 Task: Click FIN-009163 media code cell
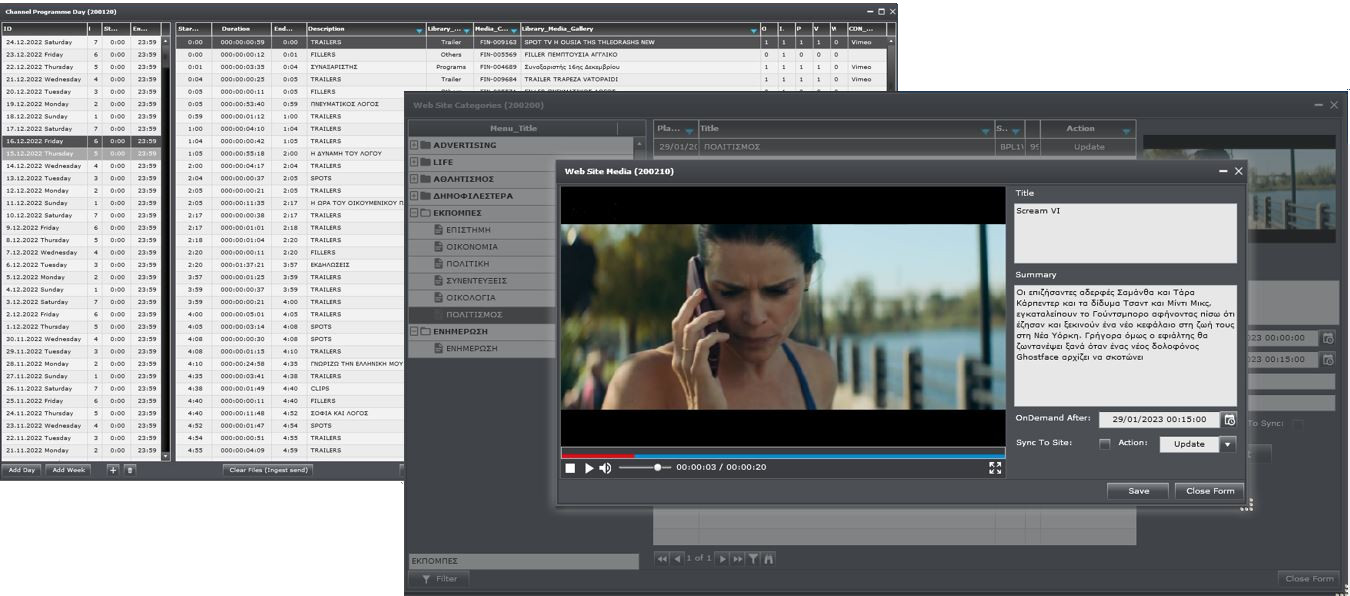click(x=497, y=42)
